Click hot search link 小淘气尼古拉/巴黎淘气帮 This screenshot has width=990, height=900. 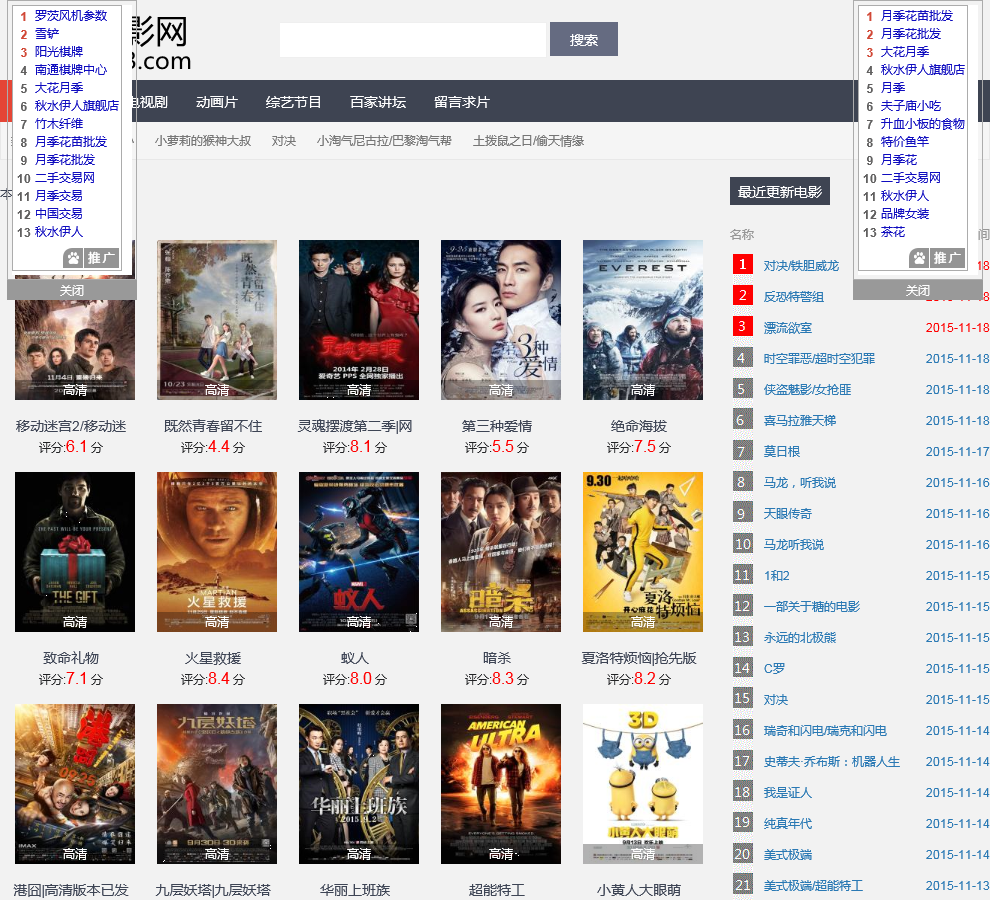pyautogui.click(x=384, y=141)
